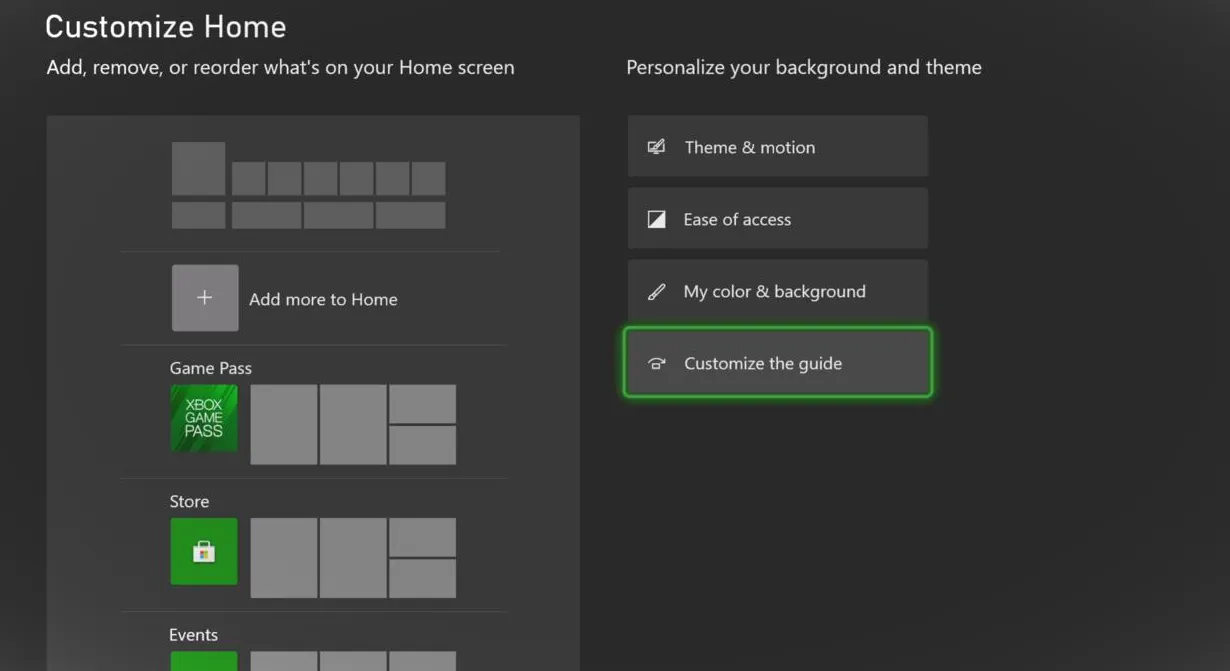This screenshot has height=671, width=1230.
Task: Select the Home layout preview at top
Action: pyautogui.click(x=308, y=185)
